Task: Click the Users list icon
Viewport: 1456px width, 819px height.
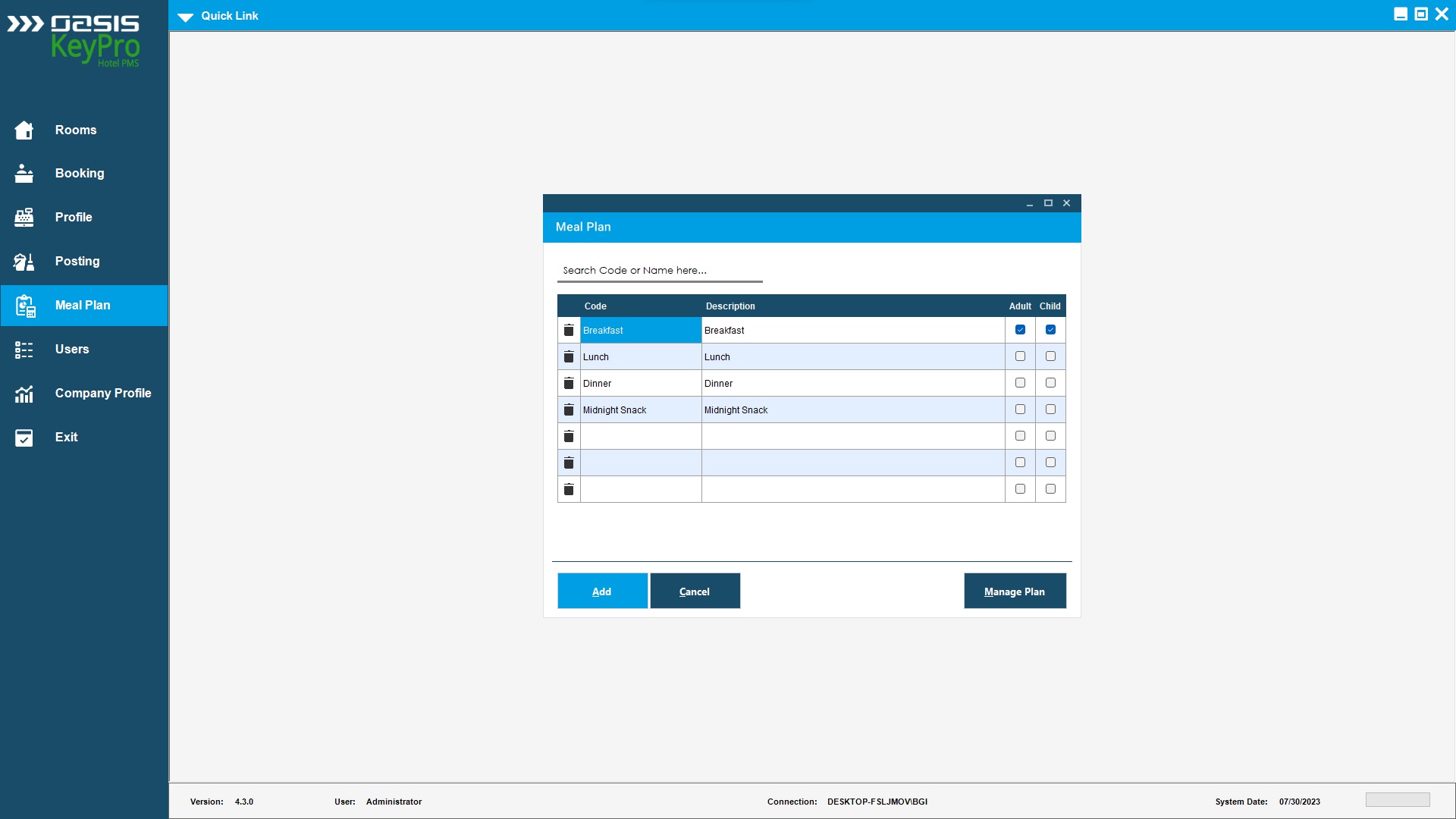Action: tap(24, 350)
